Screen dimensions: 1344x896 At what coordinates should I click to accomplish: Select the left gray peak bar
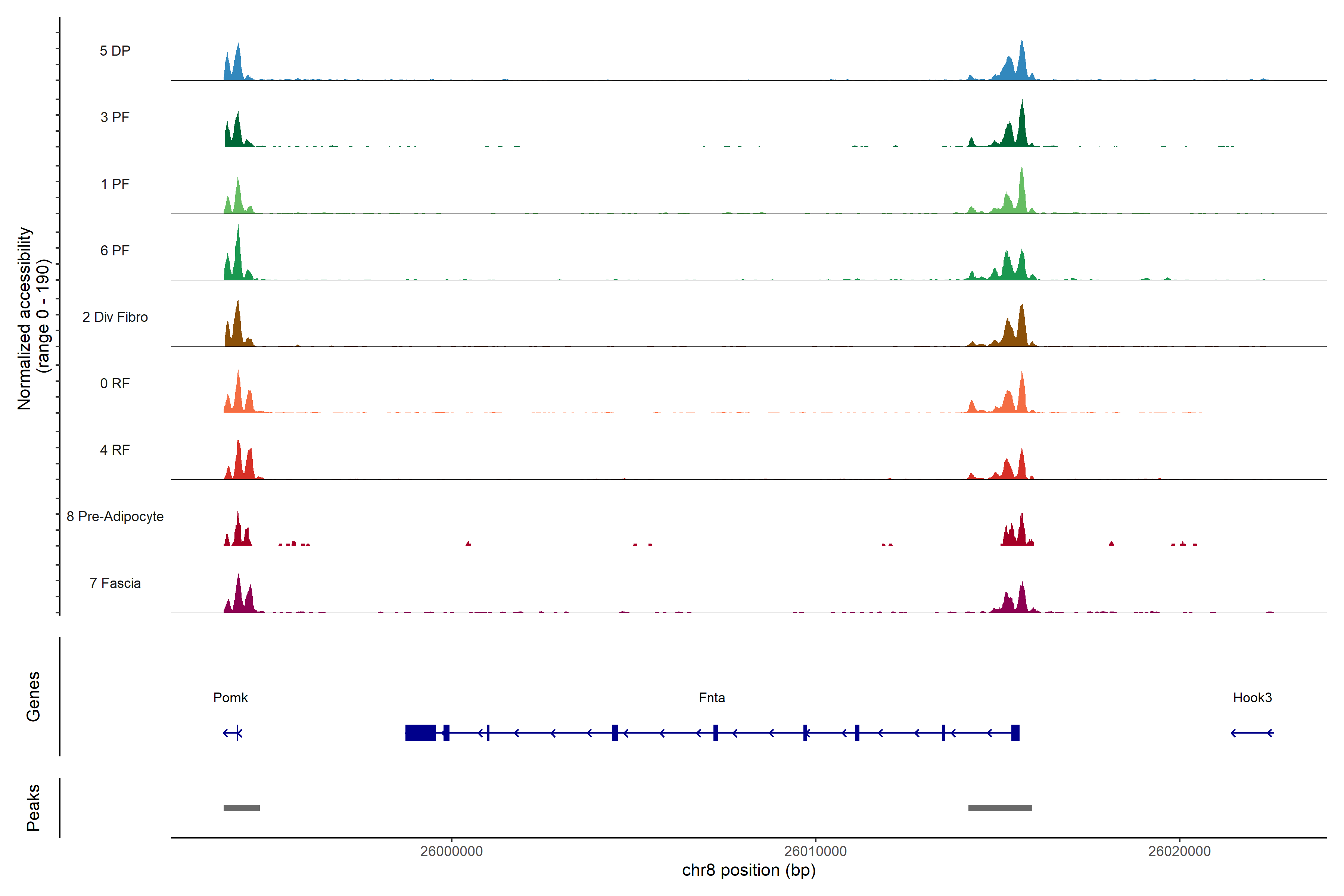tap(241, 808)
